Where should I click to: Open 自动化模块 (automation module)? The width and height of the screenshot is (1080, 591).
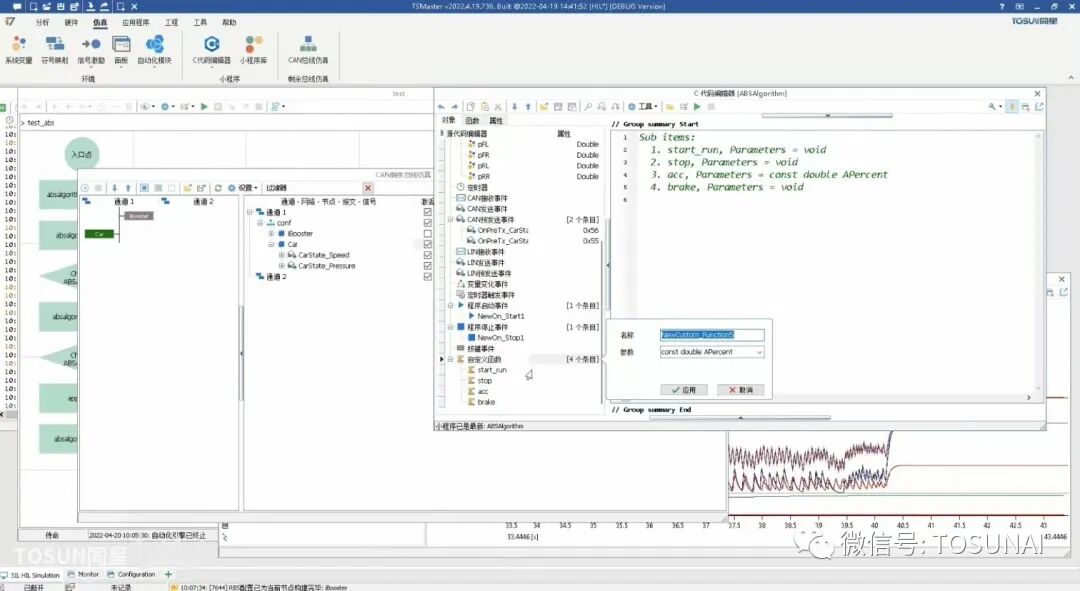click(x=154, y=50)
